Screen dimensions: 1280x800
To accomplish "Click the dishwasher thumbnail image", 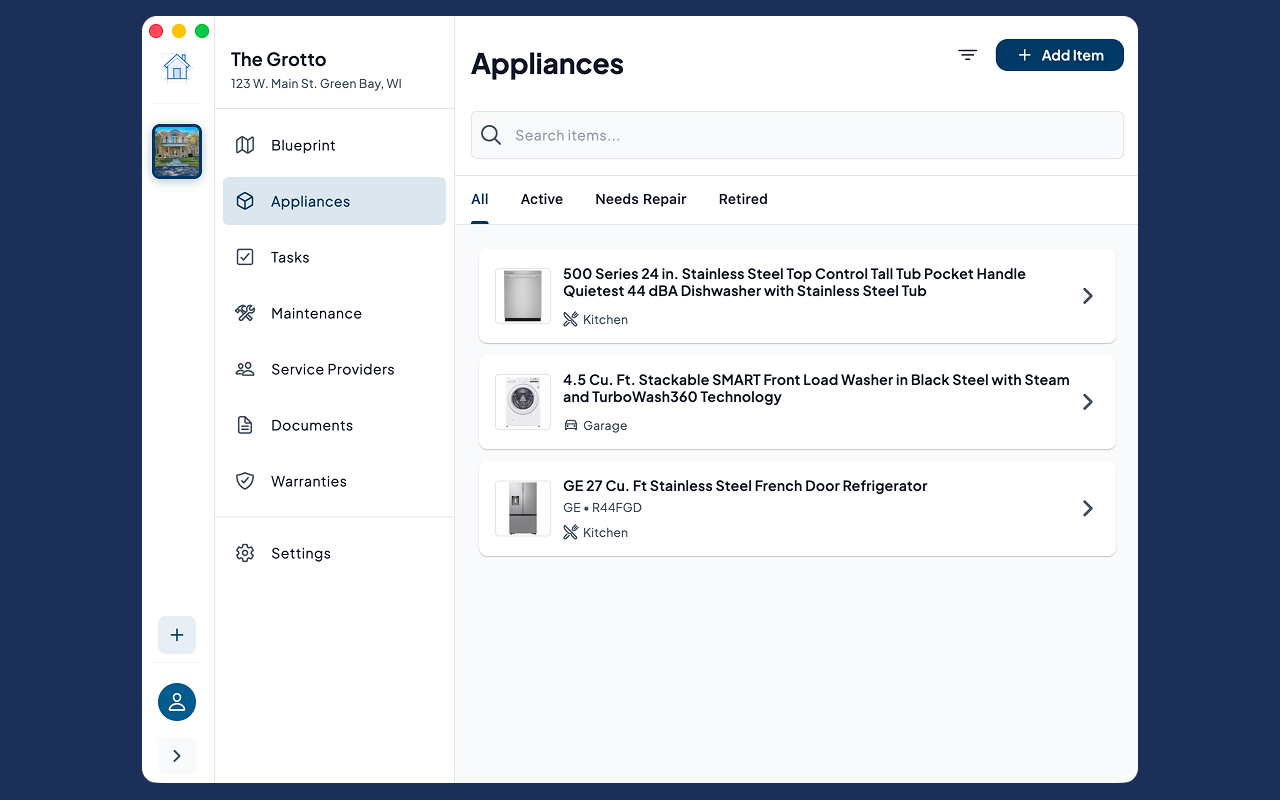I will [x=523, y=296].
